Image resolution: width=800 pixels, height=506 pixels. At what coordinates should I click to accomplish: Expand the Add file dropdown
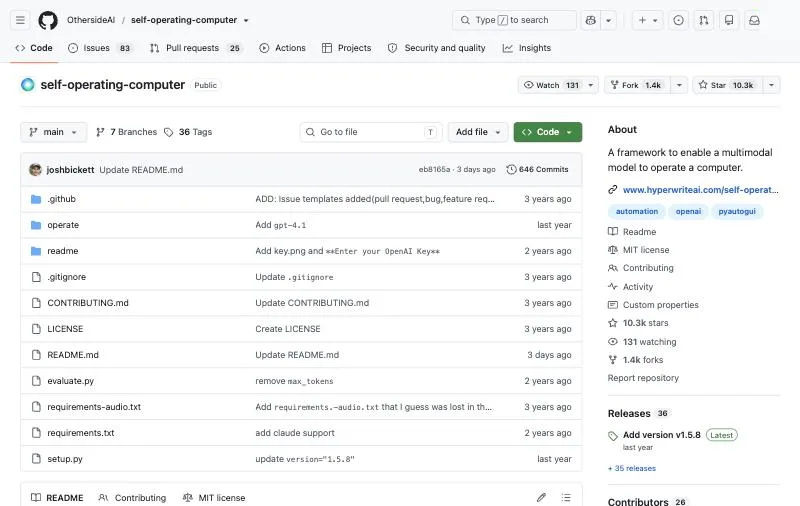[478, 132]
